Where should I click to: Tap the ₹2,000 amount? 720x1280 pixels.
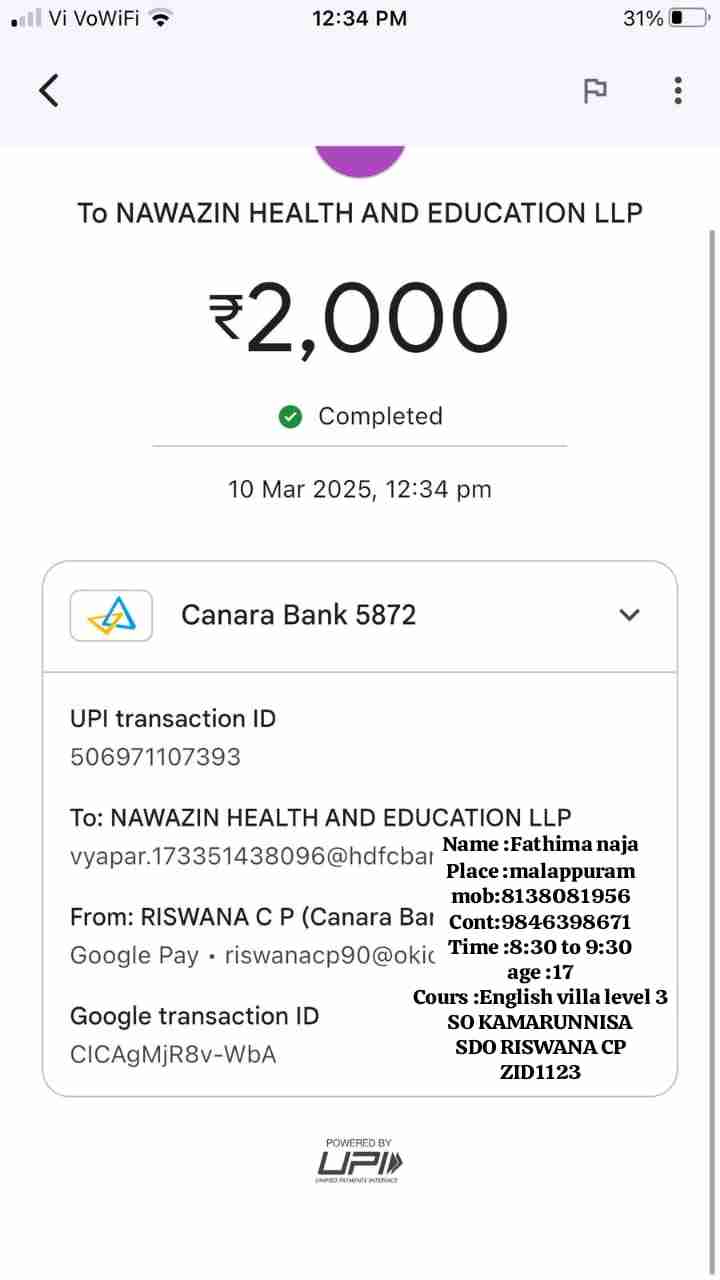point(360,319)
